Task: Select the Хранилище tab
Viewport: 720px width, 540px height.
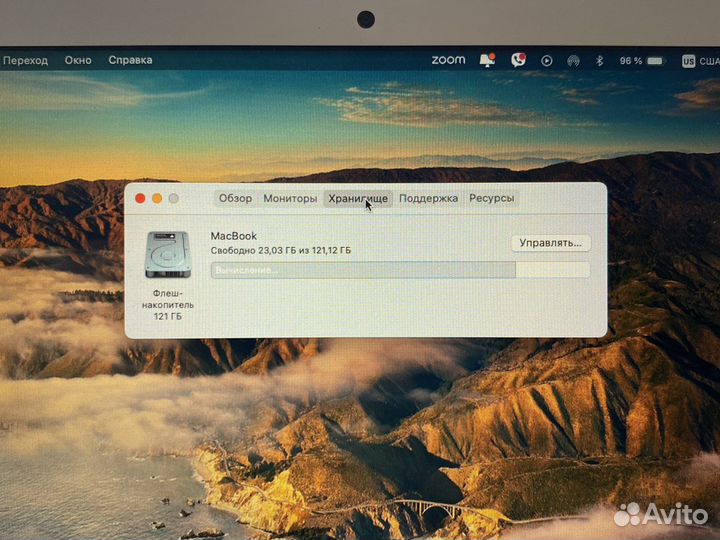Action: 358,198
